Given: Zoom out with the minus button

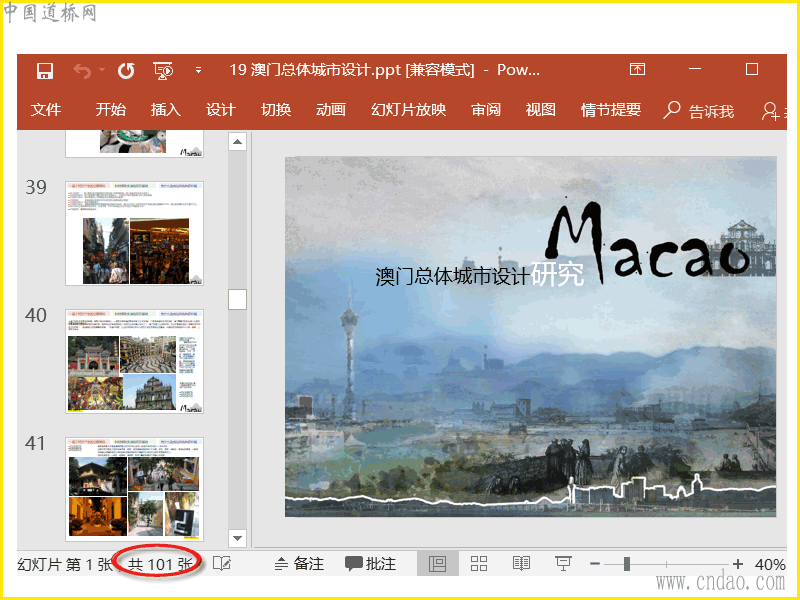Looking at the screenshot, I should point(594,564).
